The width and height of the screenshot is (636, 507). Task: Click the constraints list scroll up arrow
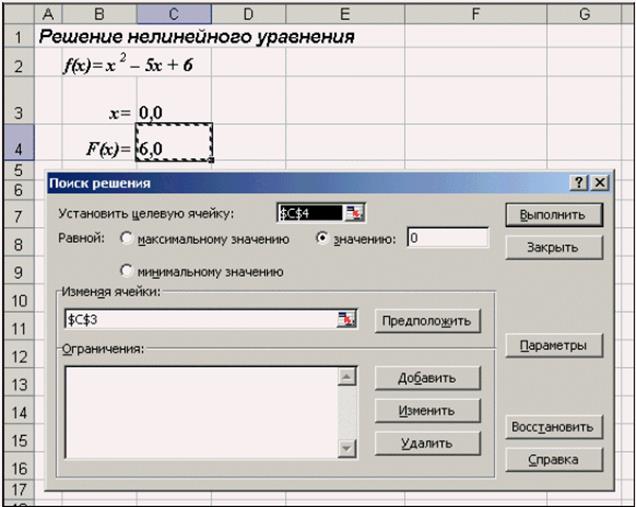pyautogui.click(x=347, y=377)
